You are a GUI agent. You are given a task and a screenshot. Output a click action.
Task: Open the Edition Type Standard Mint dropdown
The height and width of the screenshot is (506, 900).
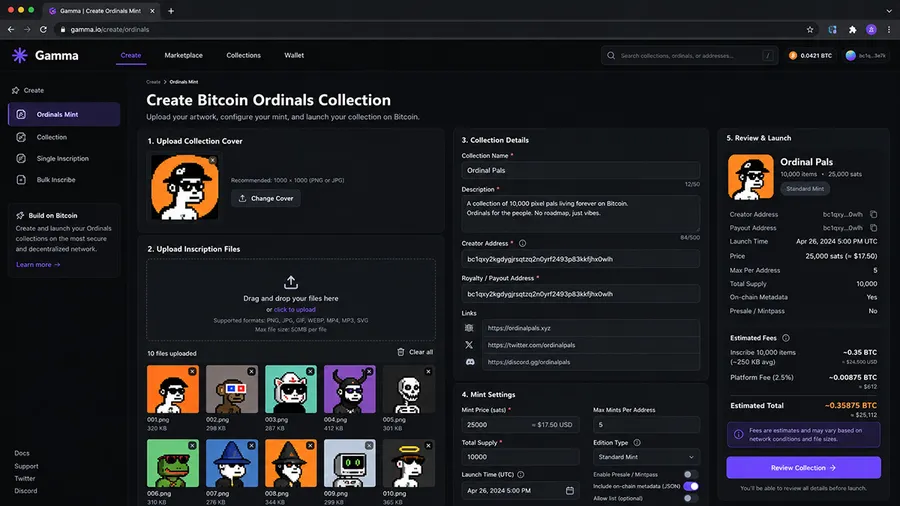646,457
